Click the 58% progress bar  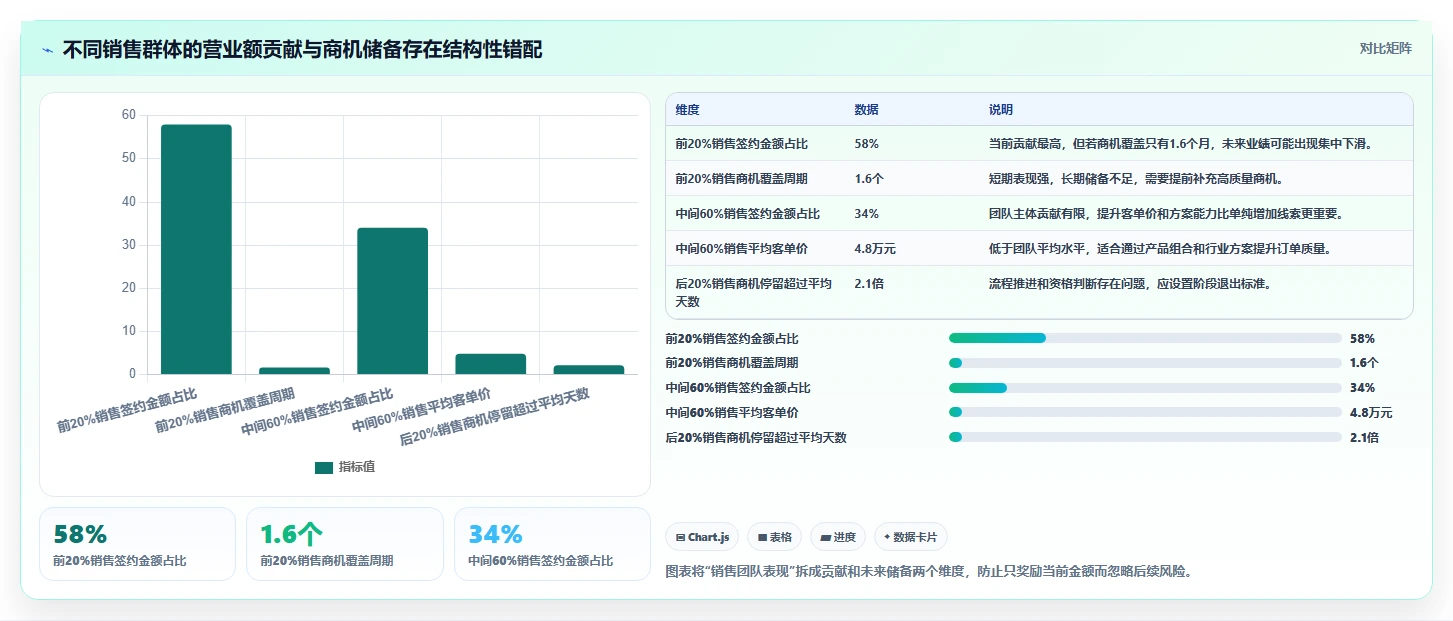point(1145,338)
